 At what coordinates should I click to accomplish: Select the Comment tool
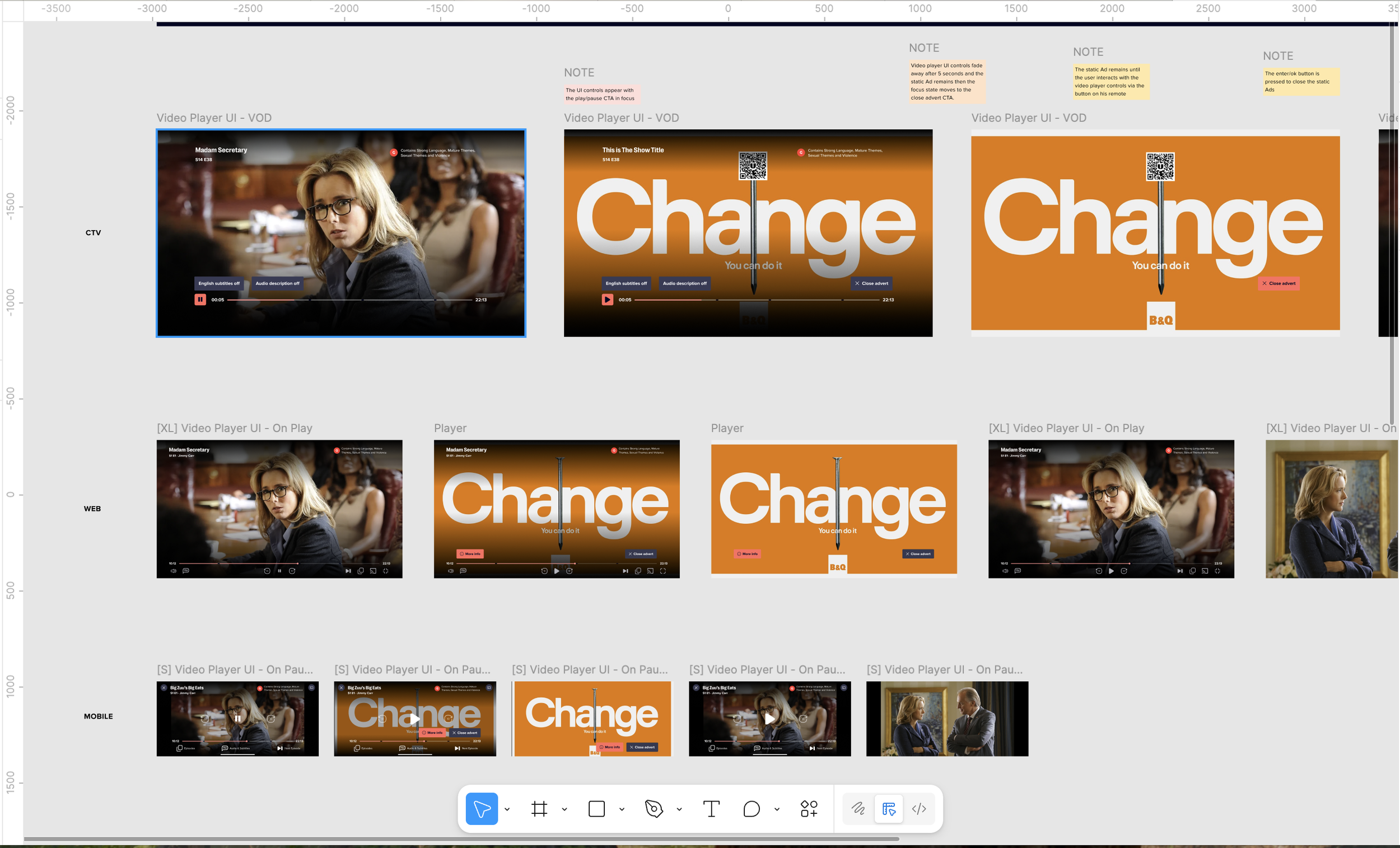(x=751, y=808)
